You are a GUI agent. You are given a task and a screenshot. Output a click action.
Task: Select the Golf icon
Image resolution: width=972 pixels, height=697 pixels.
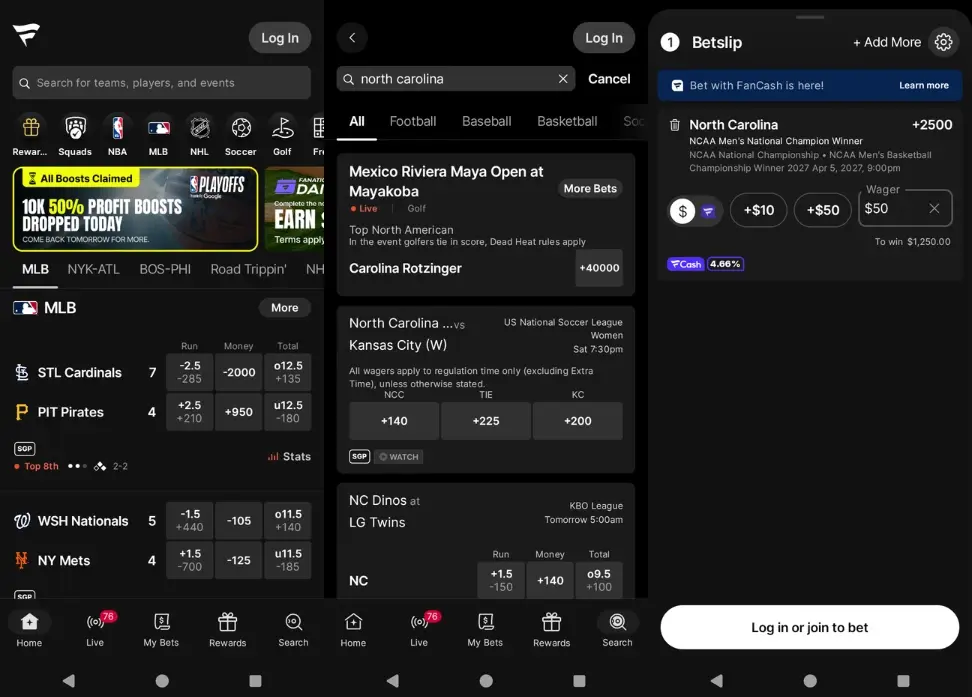tap(282, 128)
